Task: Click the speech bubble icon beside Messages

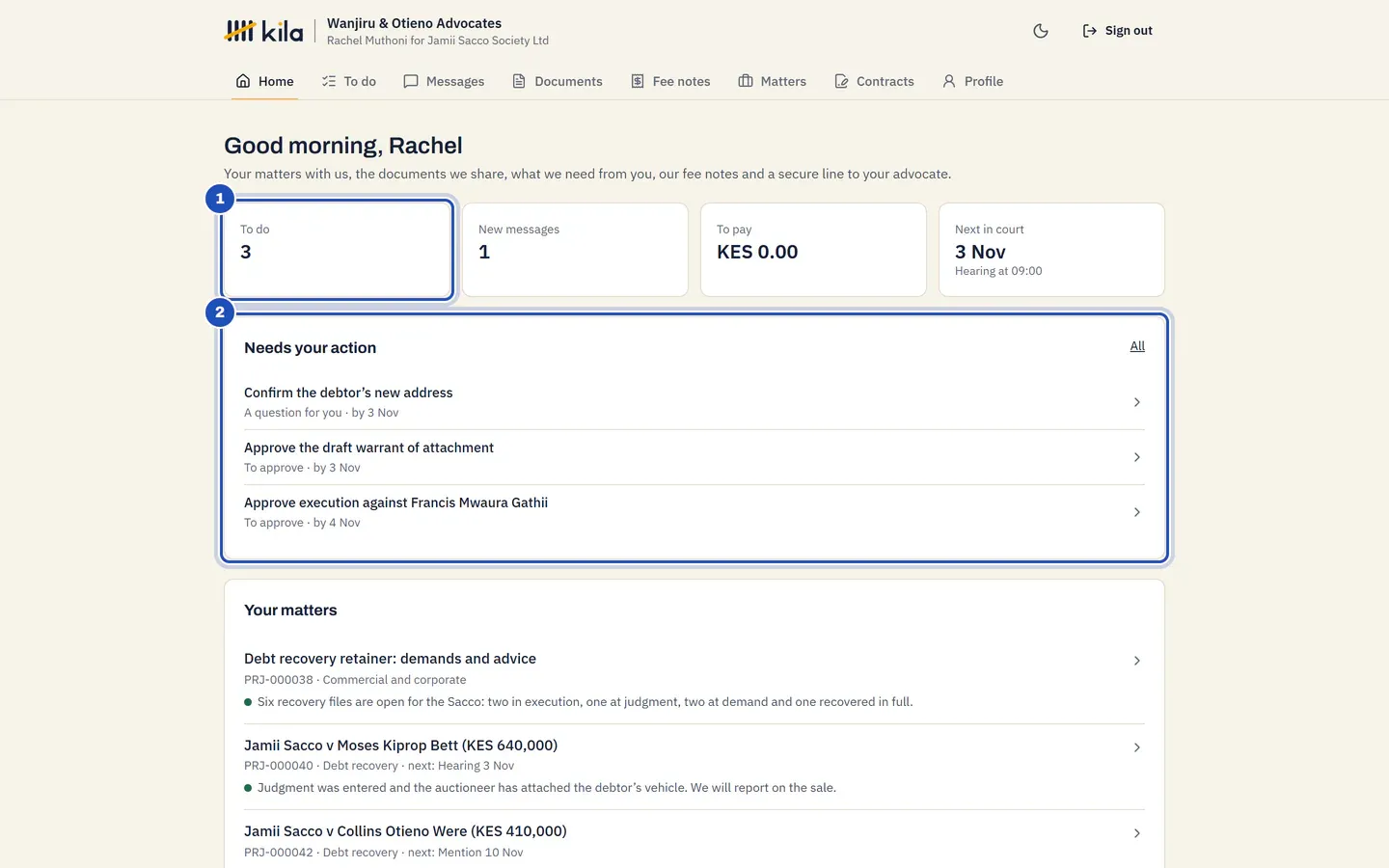Action: (x=411, y=81)
